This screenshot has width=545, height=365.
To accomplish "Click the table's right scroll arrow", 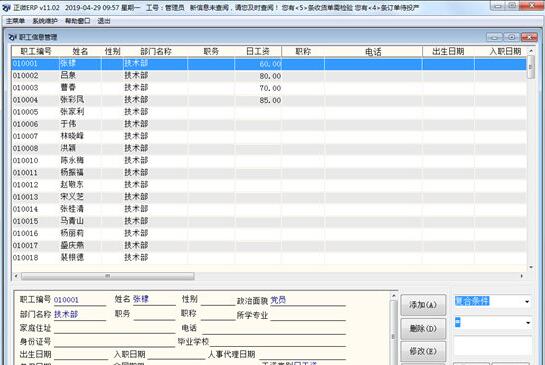I will (x=521, y=276).
